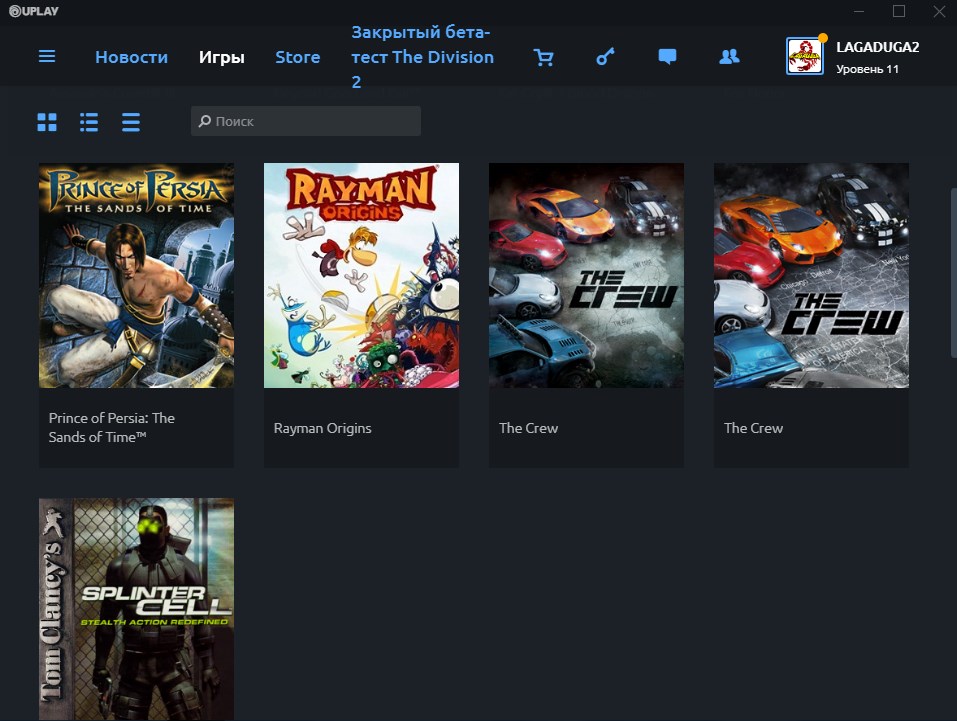Open Prince of Persia cover thumbnail
Screen dimensions: 957x721
click(x=136, y=275)
